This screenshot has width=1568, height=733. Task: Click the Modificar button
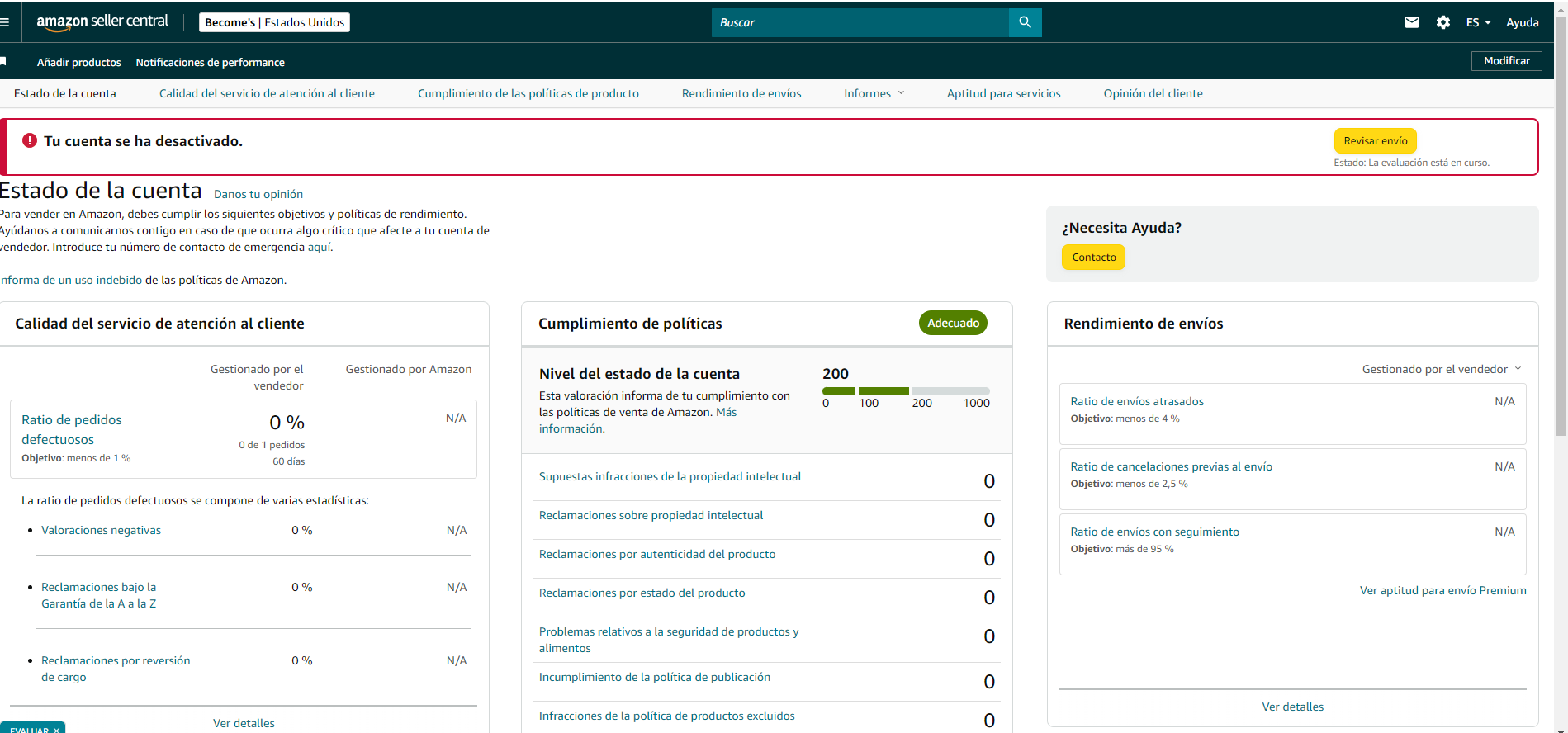(x=1506, y=61)
